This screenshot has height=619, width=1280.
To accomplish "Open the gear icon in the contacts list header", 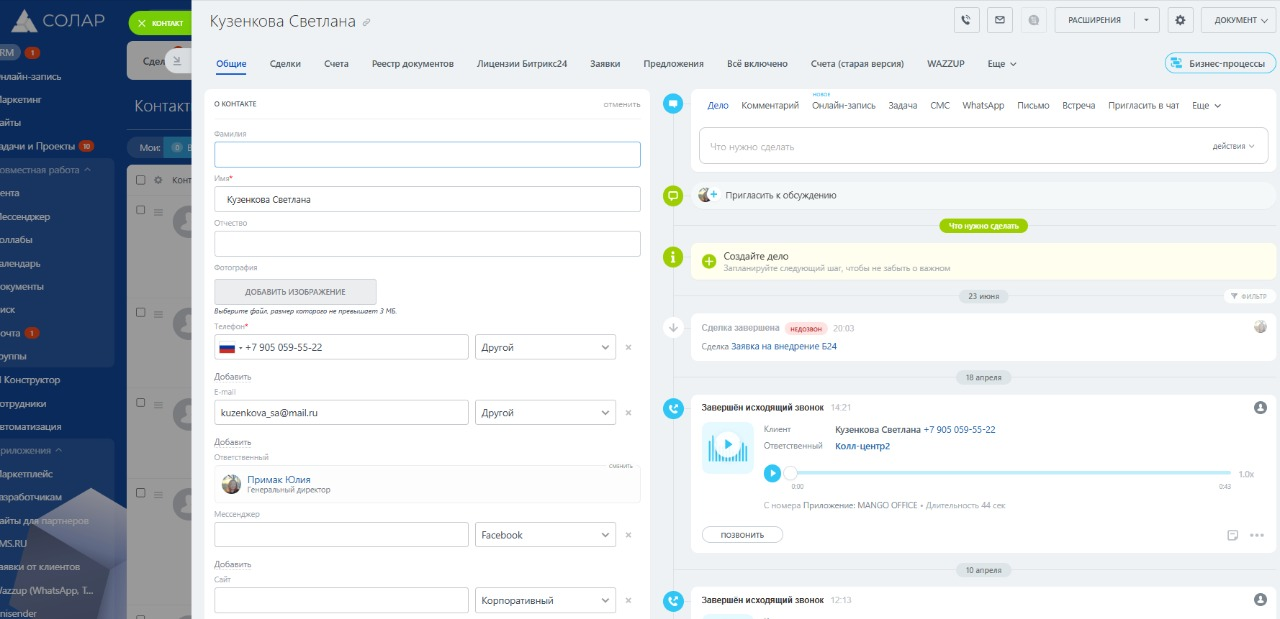I will (x=158, y=180).
